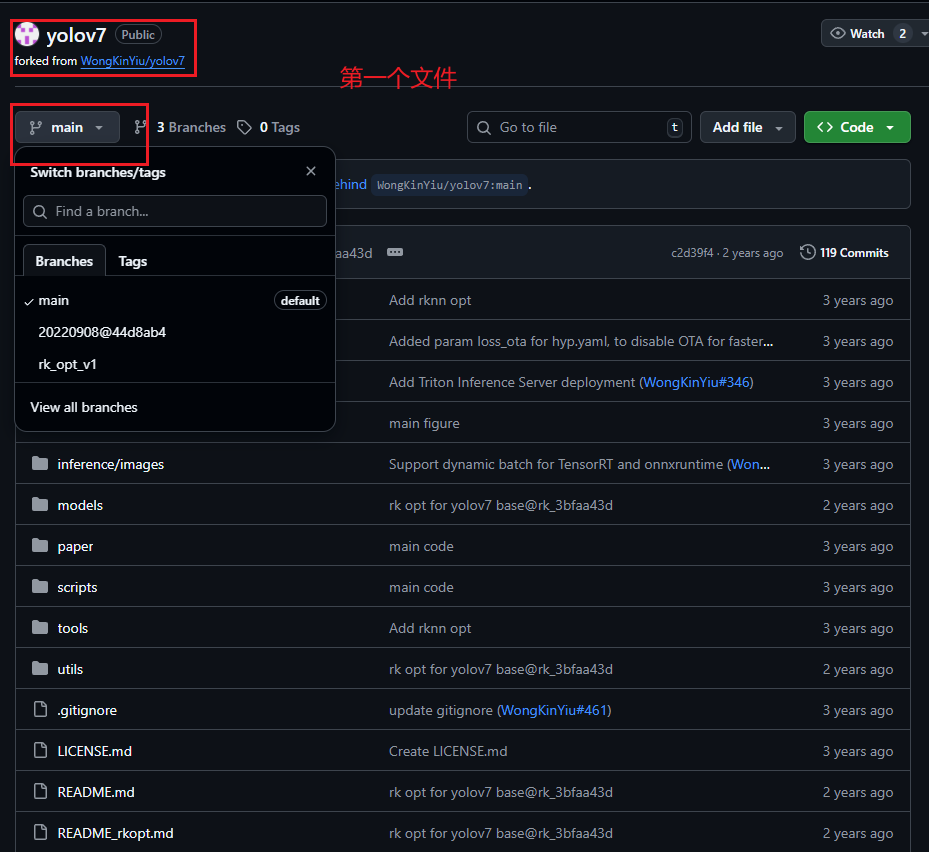Click 'update gitignore' commit message
Screen dimensions: 929x852
click(441, 710)
